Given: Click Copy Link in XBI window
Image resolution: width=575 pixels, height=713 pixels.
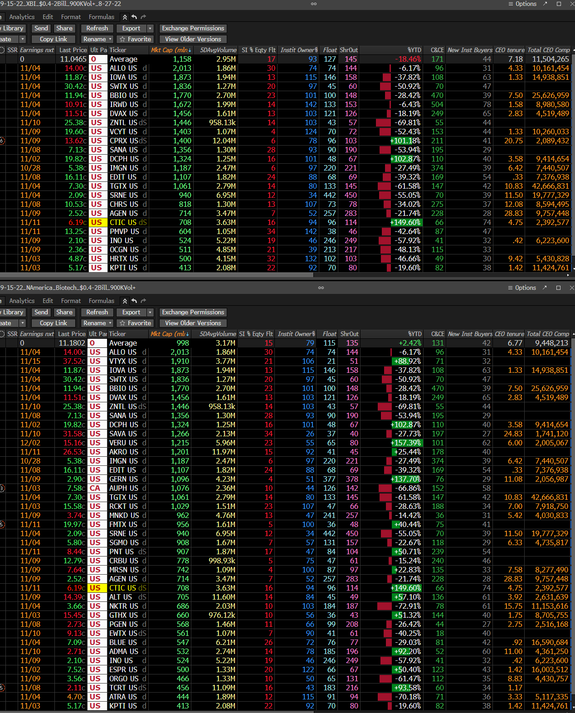Looking at the screenshot, I should pos(53,39).
